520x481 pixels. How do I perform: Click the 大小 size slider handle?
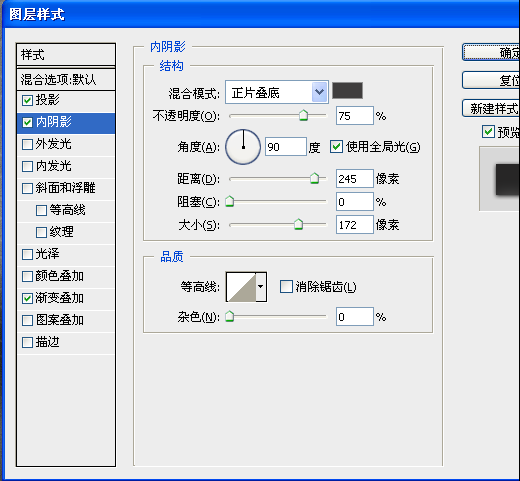[x=298, y=224]
